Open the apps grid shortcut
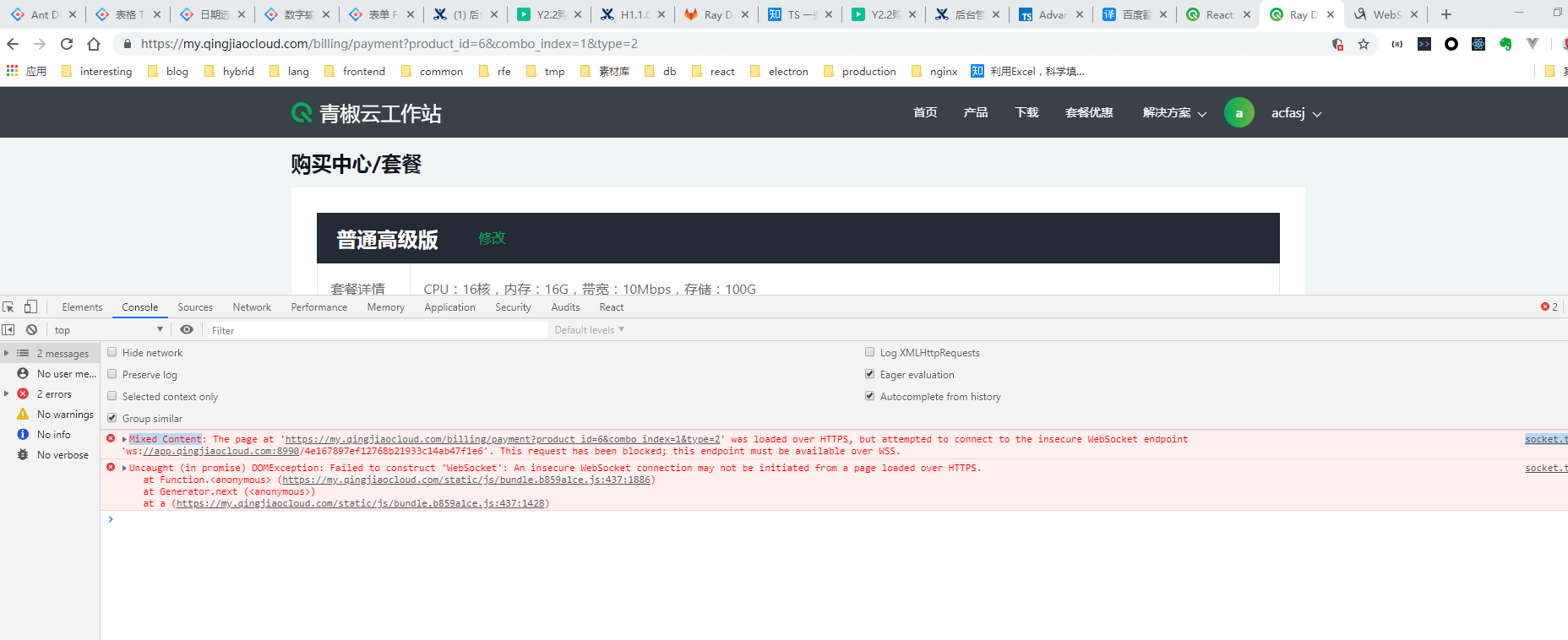 click(x=12, y=71)
